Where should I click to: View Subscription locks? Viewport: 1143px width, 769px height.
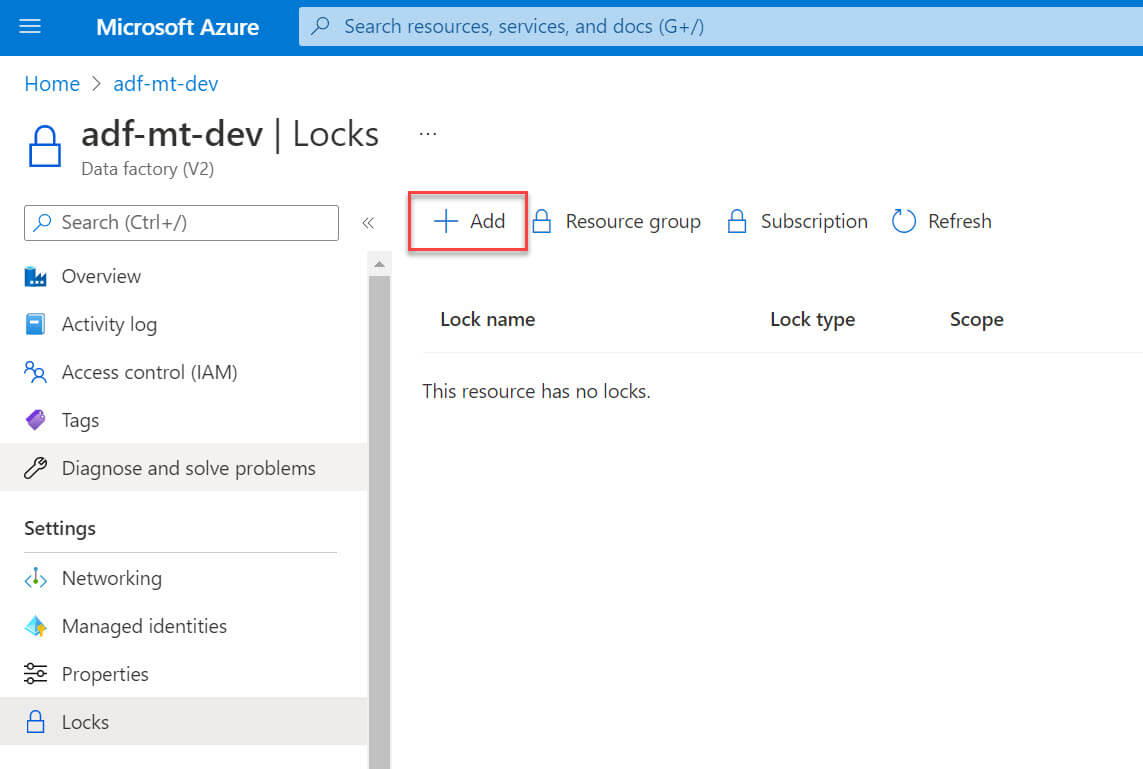click(797, 222)
